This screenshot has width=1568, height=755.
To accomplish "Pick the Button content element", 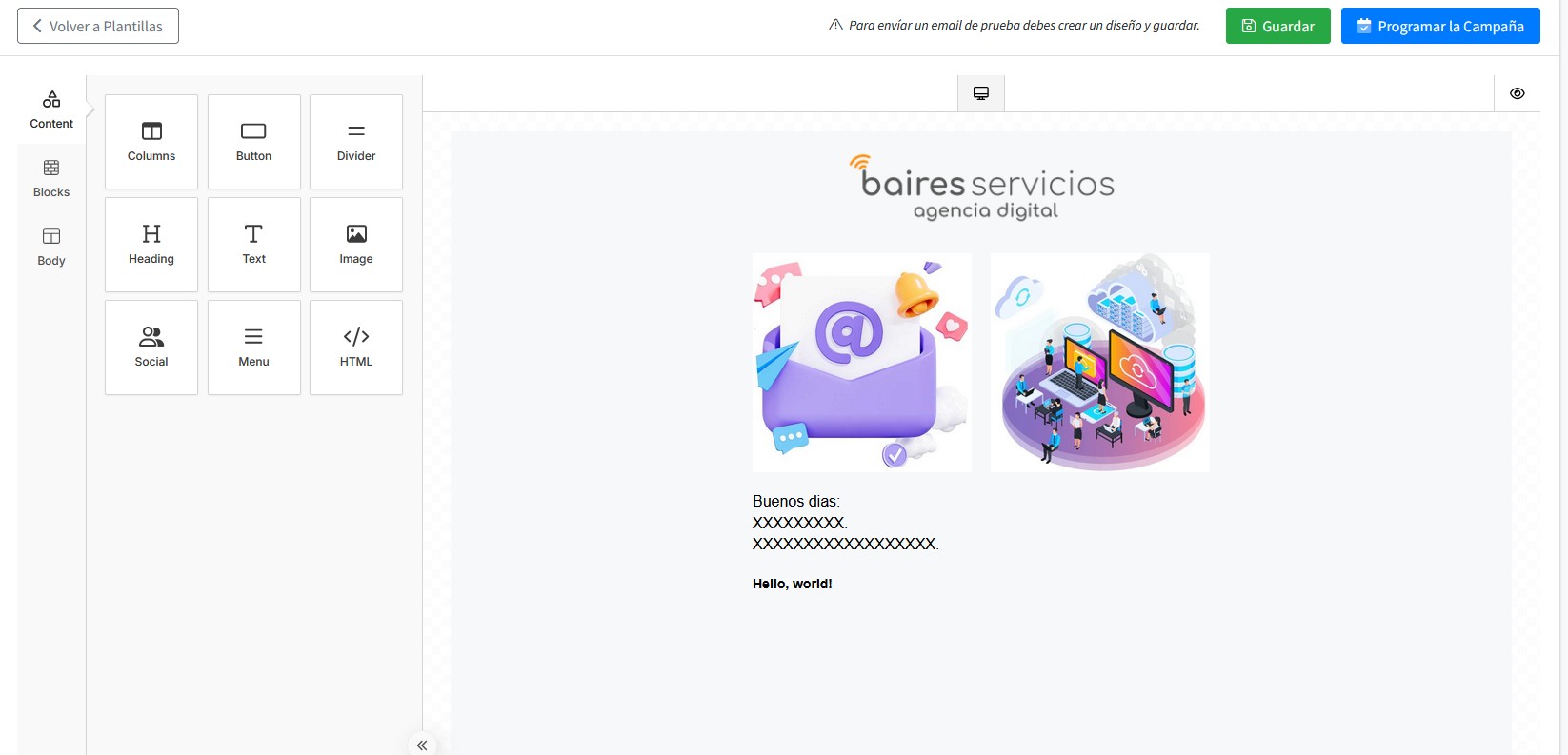I will click(x=253, y=142).
